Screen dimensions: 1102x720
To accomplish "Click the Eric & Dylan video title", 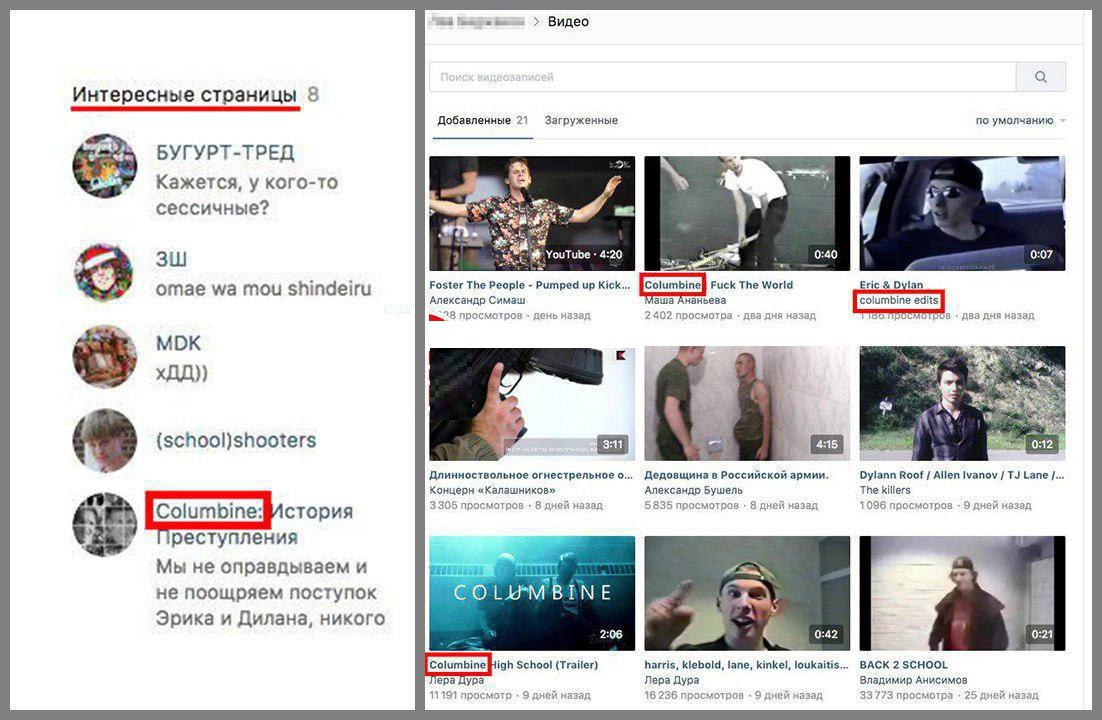I will pos(891,285).
